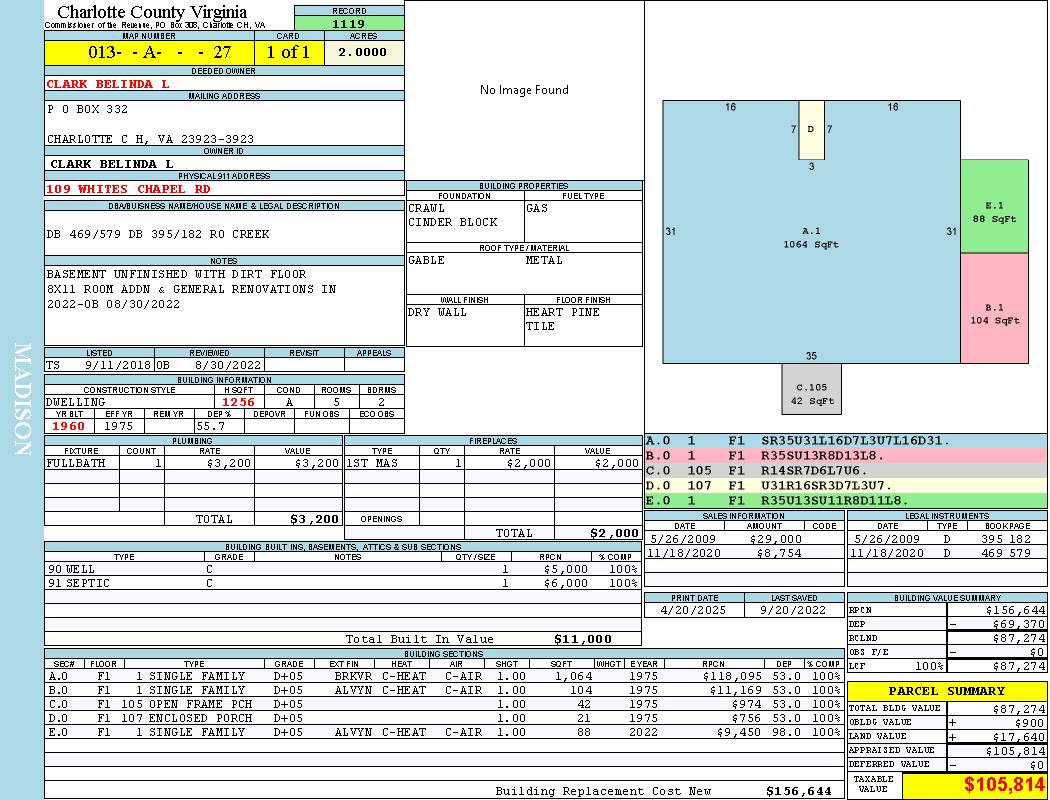Image resolution: width=1050 pixels, height=800 pixels.
Task: Click the yellow Parcel Summary header
Action: [947, 691]
